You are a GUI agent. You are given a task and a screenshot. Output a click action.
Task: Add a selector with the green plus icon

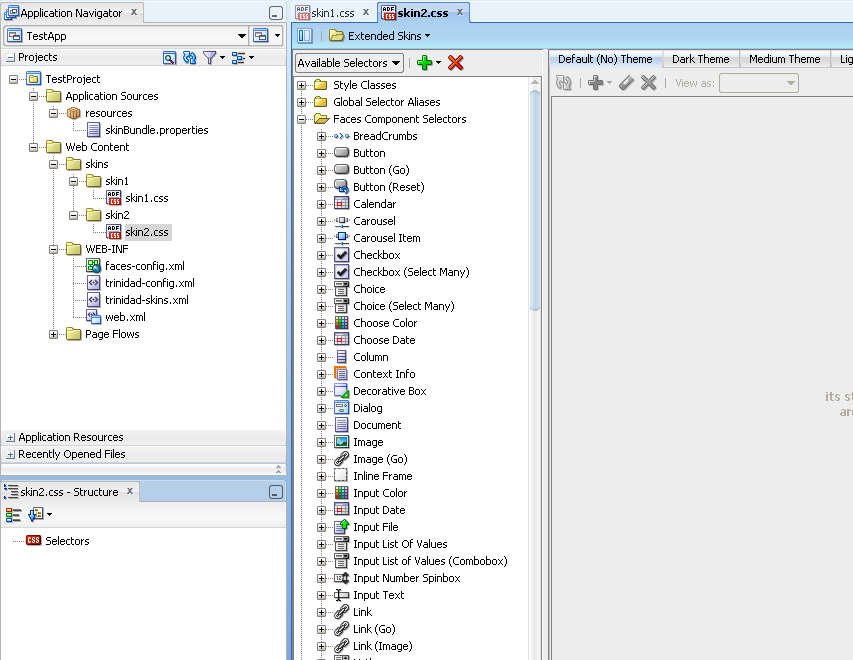click(x=423, y=62)
